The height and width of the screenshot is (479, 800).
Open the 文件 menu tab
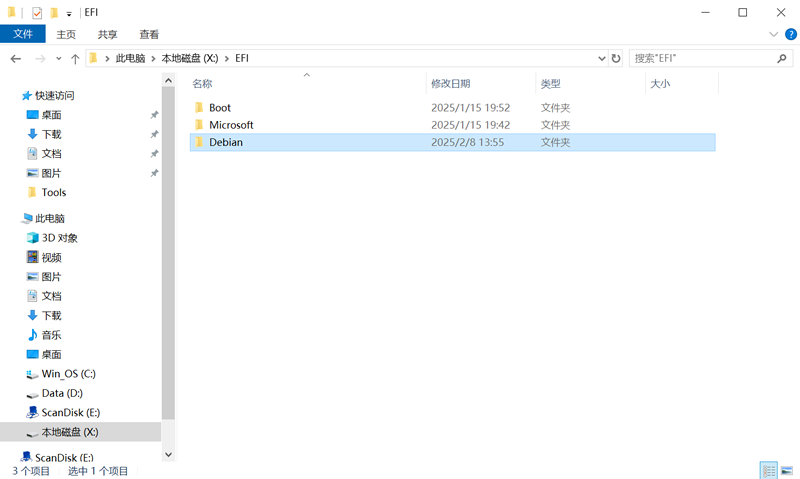point(22,34)
